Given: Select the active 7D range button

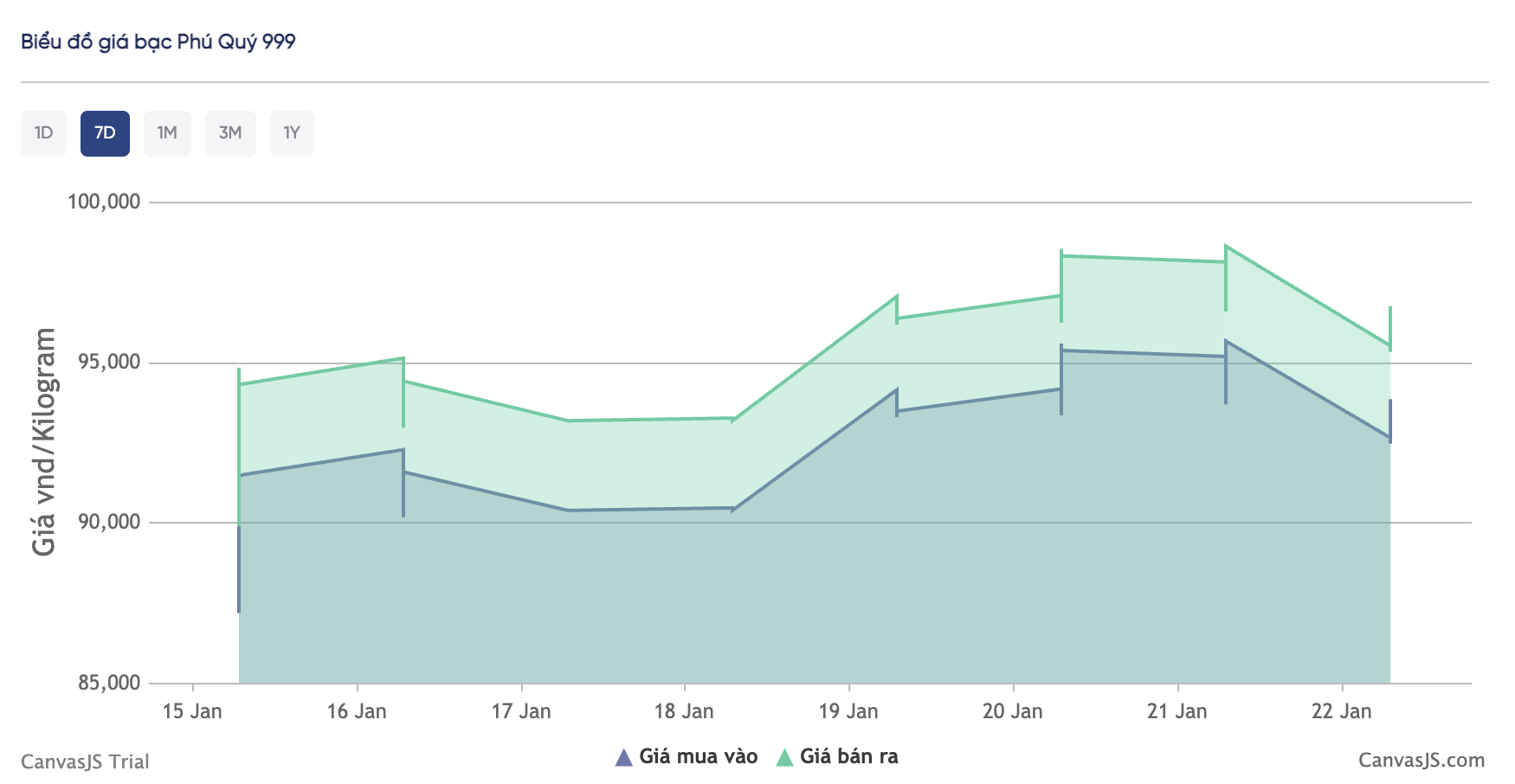Looking at the screenshot, I should tap(105, 133).
